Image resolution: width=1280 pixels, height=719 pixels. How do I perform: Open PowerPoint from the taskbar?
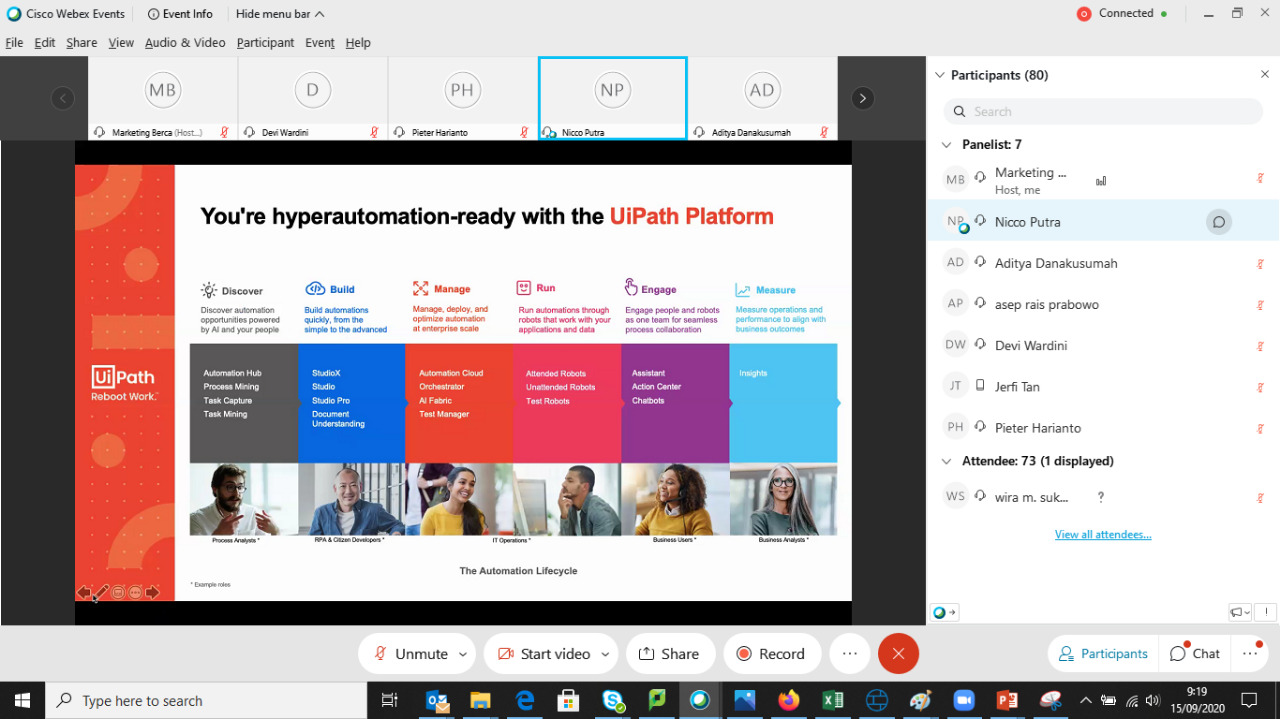(x=1008, y=701)
